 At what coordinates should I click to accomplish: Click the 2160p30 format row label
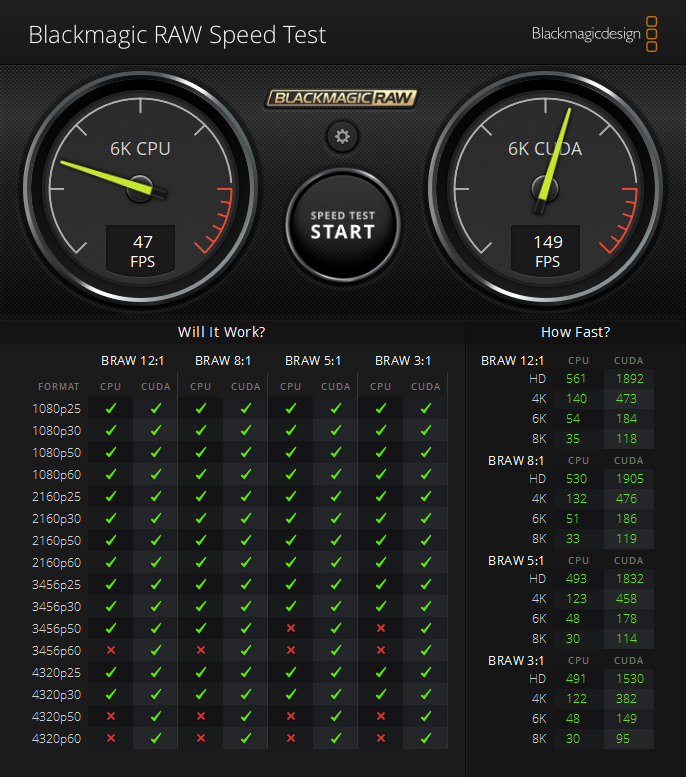57,519
